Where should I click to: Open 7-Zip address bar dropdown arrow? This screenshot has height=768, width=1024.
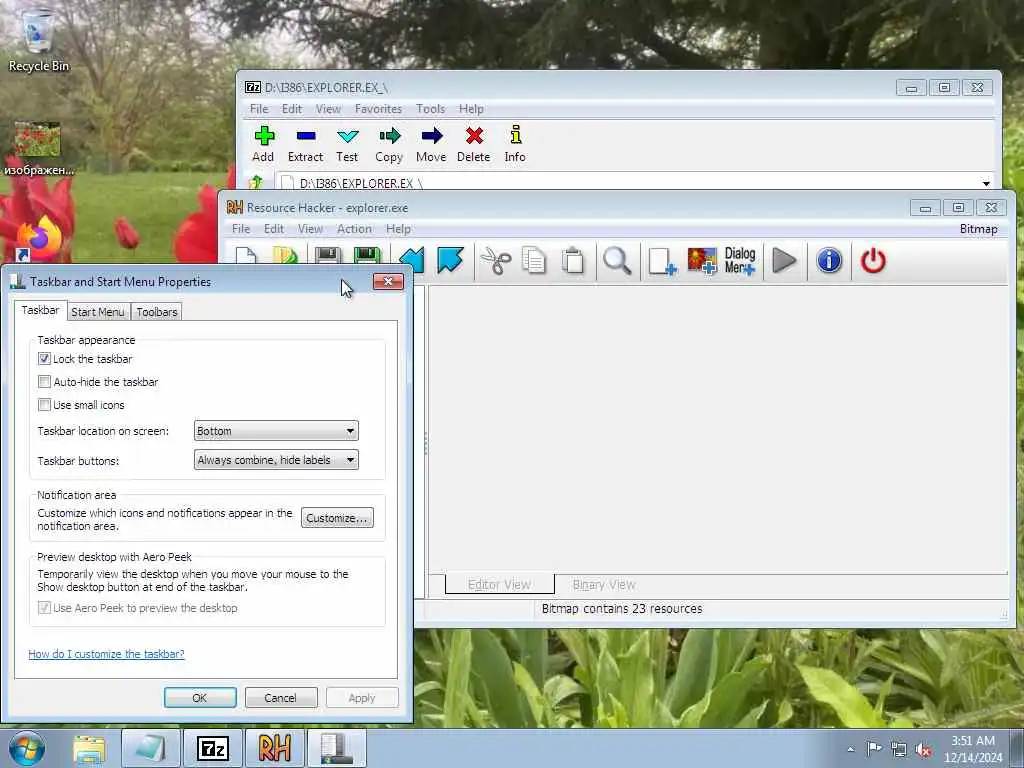click(985, 184)
